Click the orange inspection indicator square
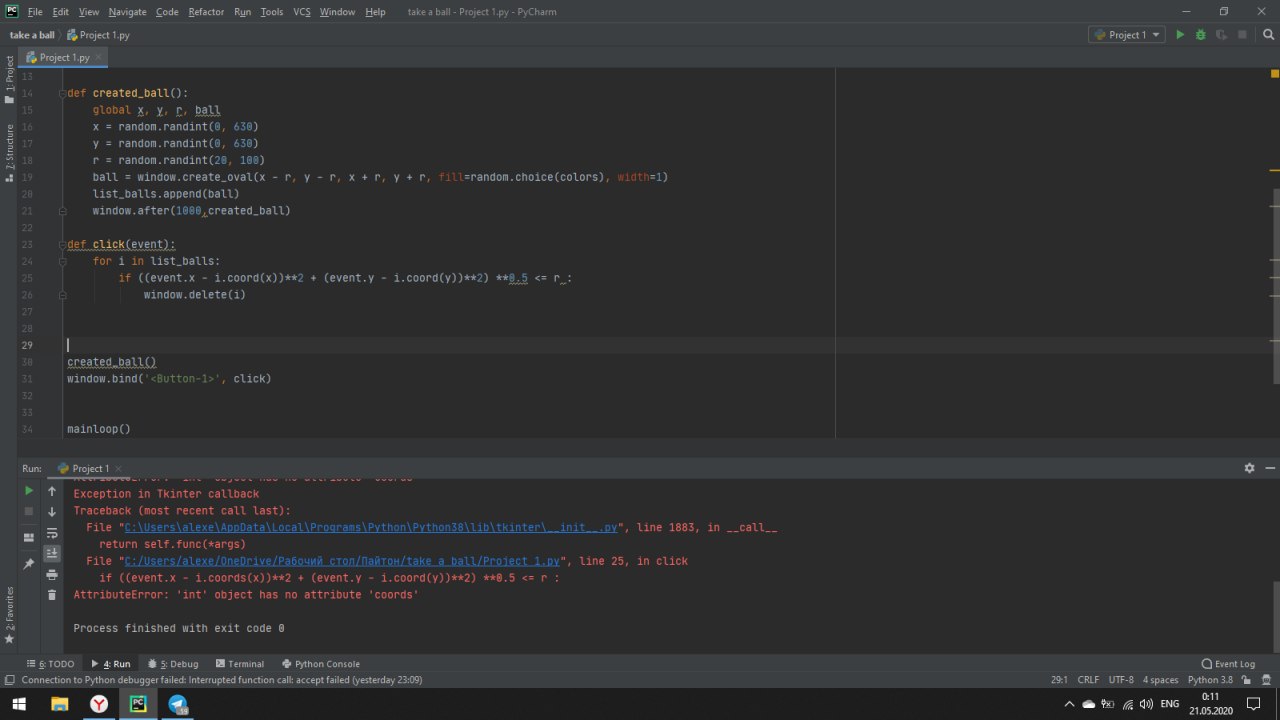This screenshot has height=720, width=1280. [x=1275, y=73]
